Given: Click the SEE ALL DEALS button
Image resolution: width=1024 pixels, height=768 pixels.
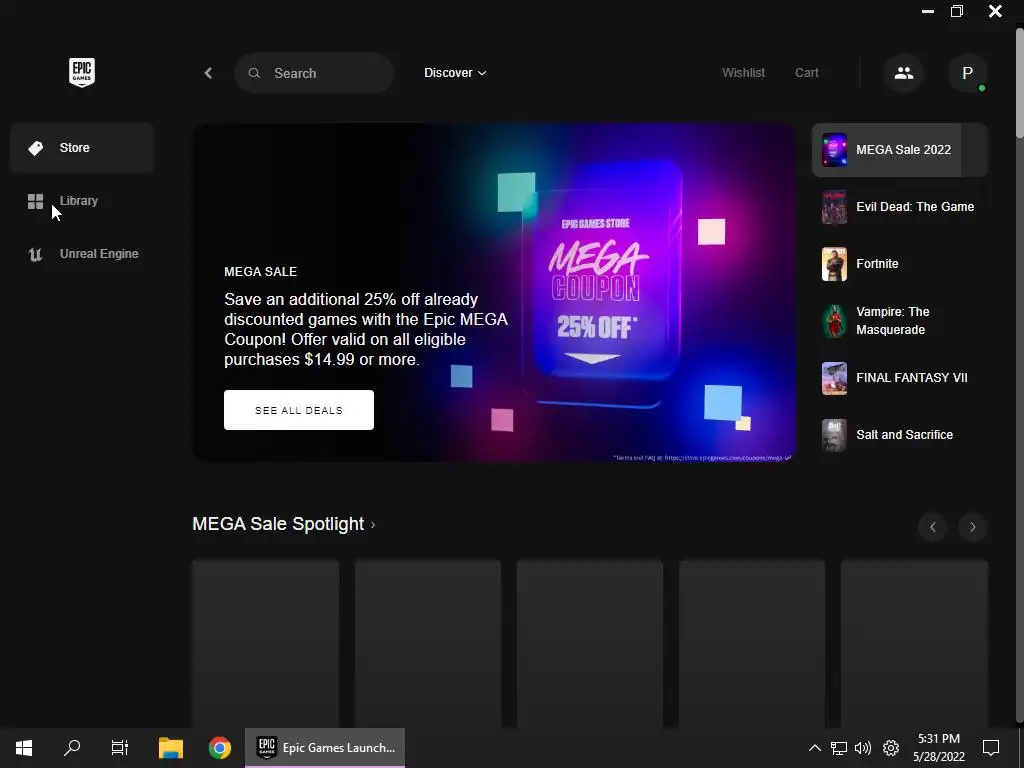Looking at the screenshot, I should point(299,410).
